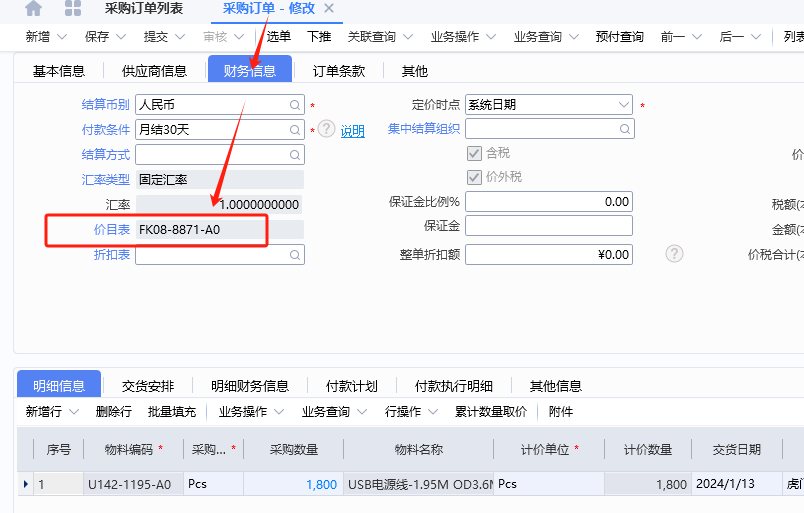804x513 pixels.
Task: Select the 明细信息 tab
Action: [59, 384]
